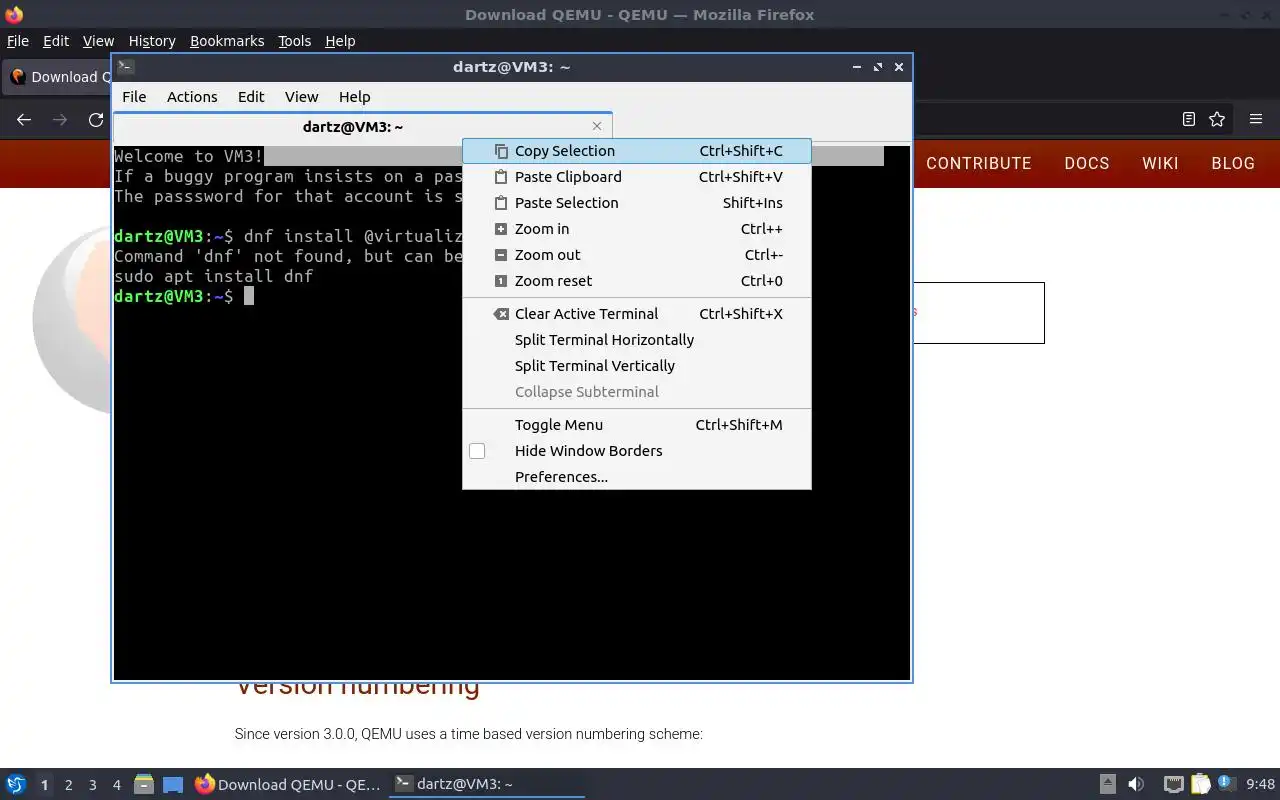Select Clear Active Terminal entry
Screen dimensions: 1280x800
click(636, 314)
